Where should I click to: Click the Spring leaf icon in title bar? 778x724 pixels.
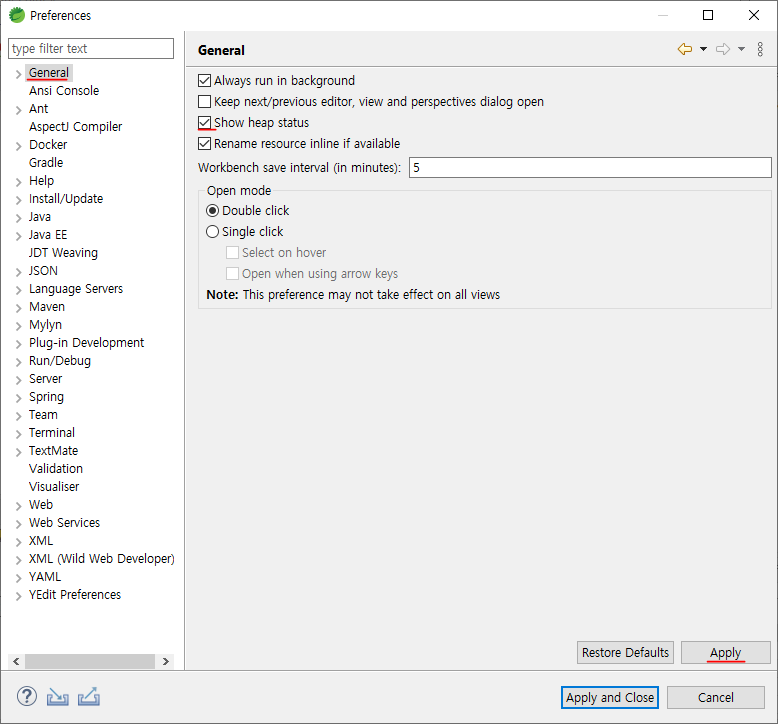pos(16,15)
